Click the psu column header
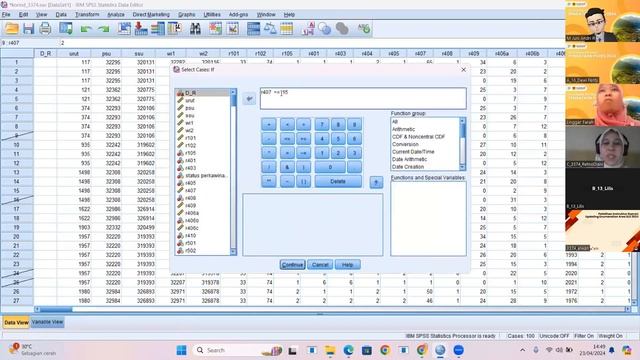Viewport: 640px width, 360px height. [106, 53]
